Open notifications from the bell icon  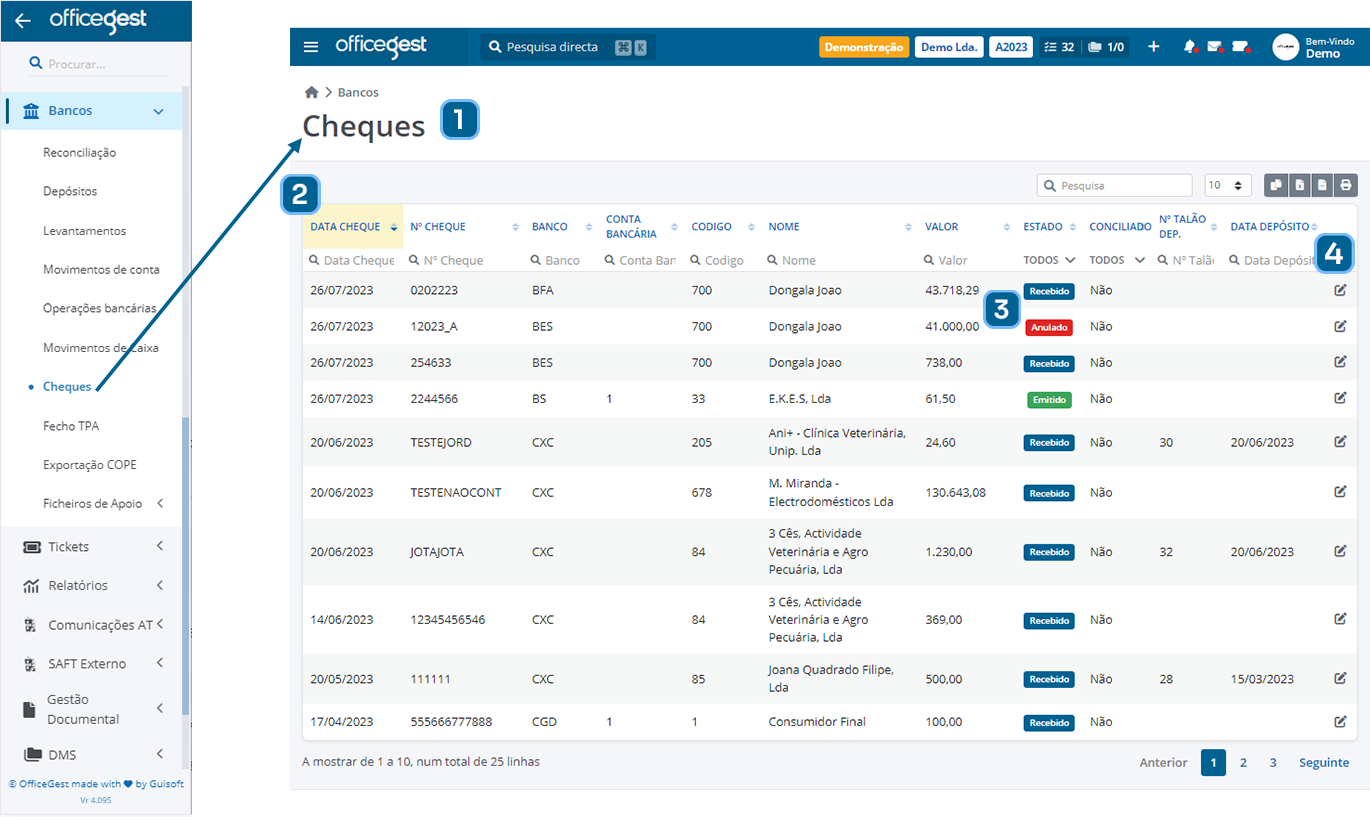(1190, 46)
